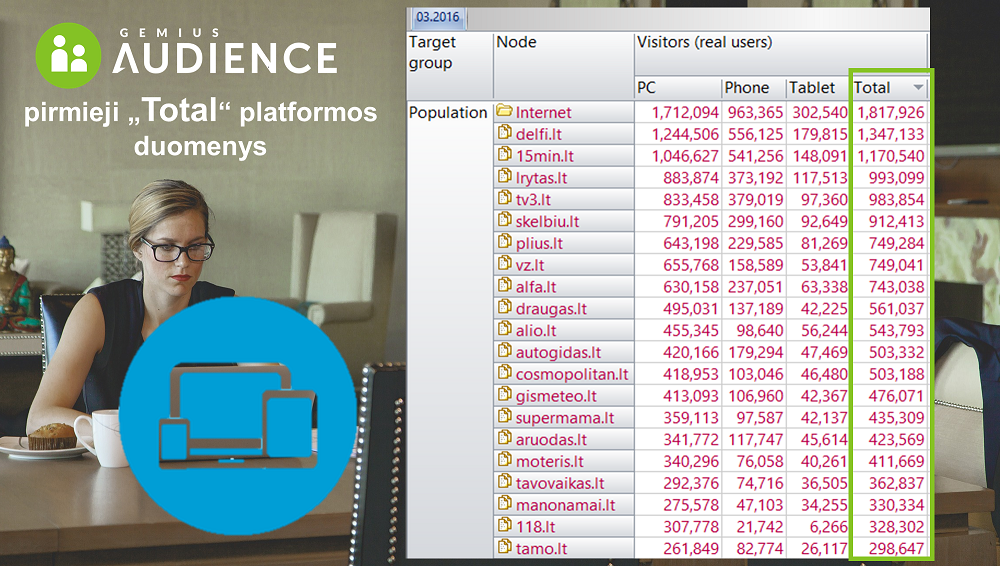The height and width of the screenshot is (566, 1000).
Task: Click the tv3.lt page icon
Action: pyautogui.click(x=504, y=198)
